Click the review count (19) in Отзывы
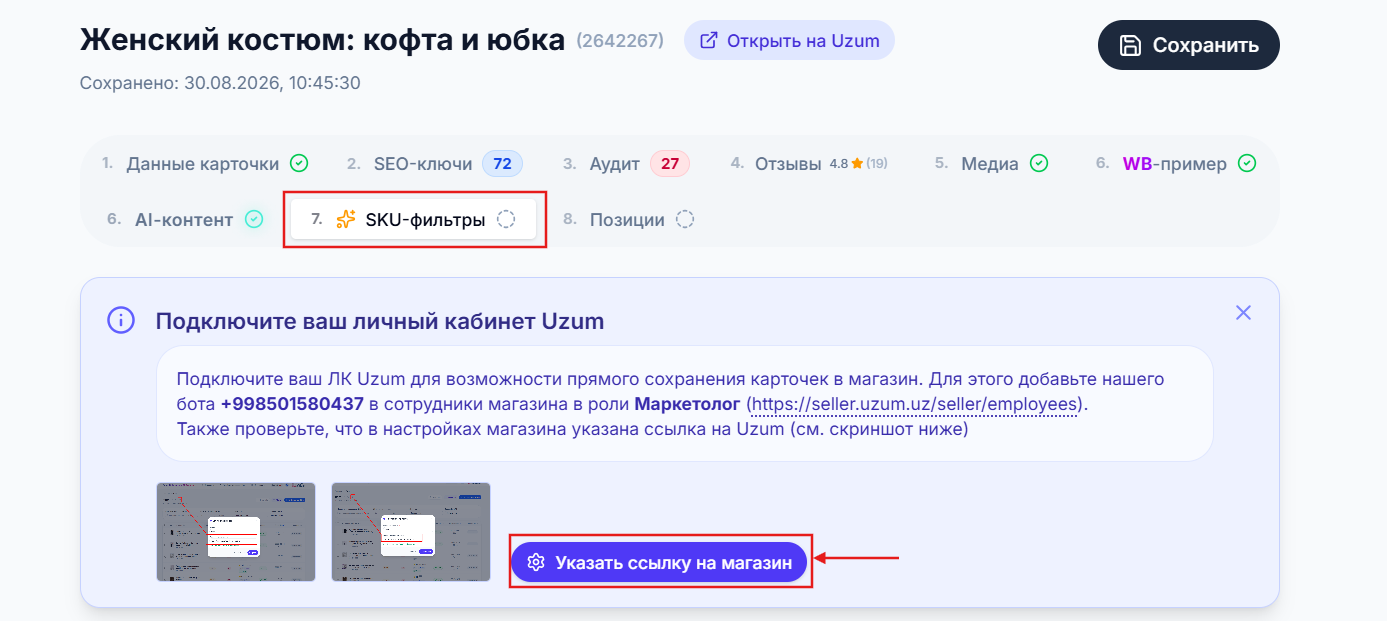 point(877,163)
